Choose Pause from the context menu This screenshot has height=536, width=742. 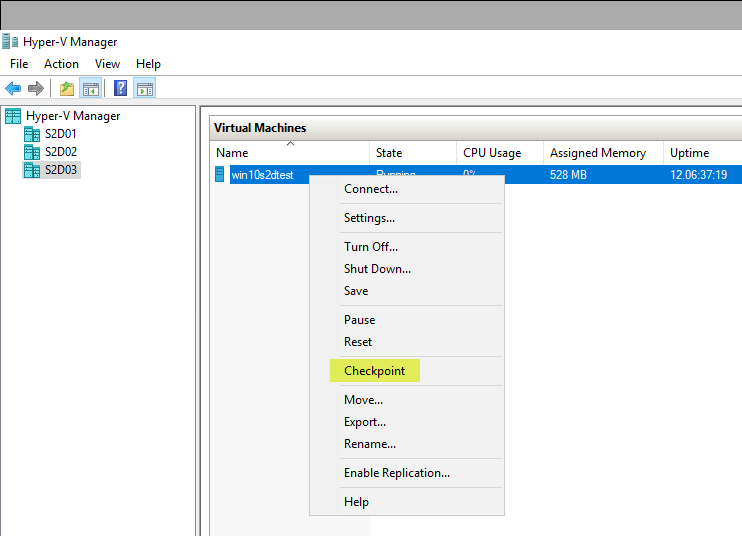pos(407,320)
